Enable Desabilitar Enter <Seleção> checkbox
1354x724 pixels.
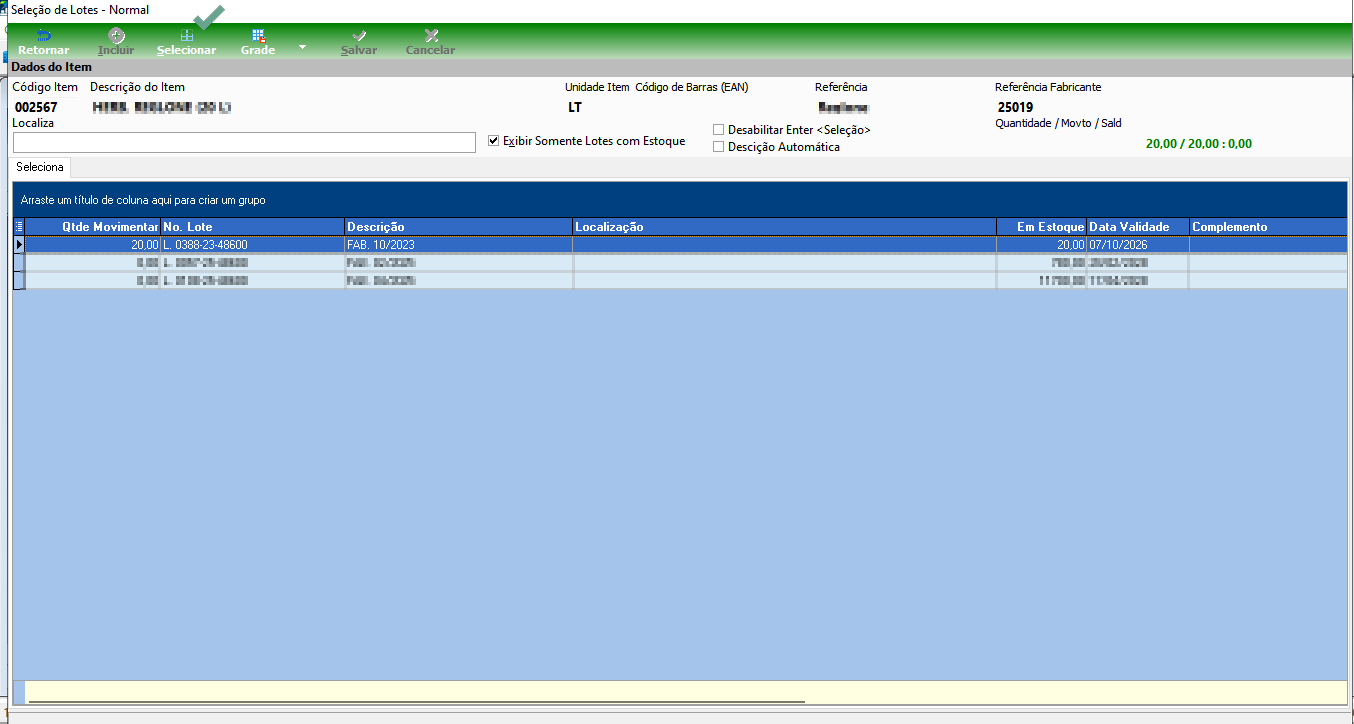point(719,130)
